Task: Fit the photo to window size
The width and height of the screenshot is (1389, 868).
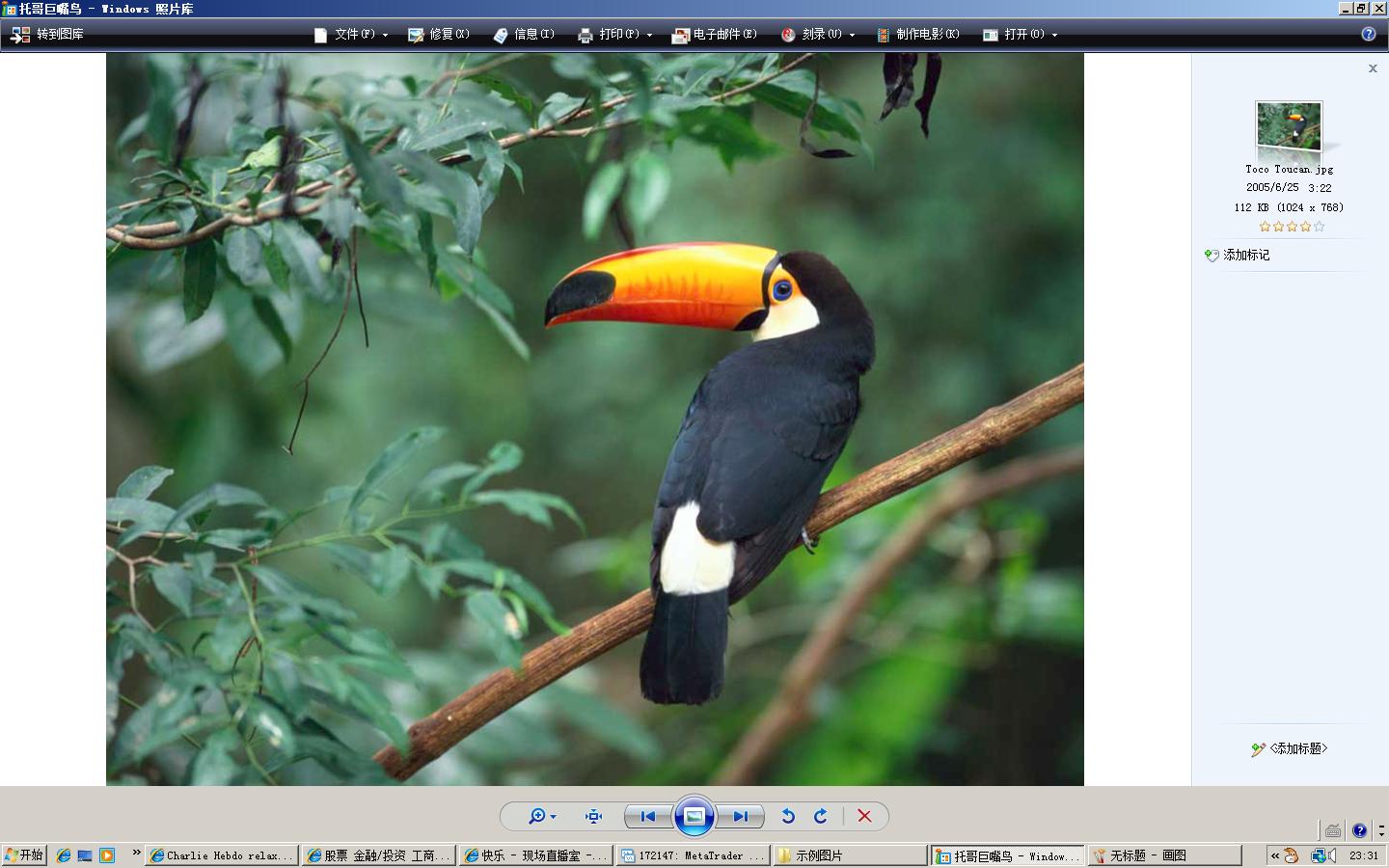Action: point(593,816)
